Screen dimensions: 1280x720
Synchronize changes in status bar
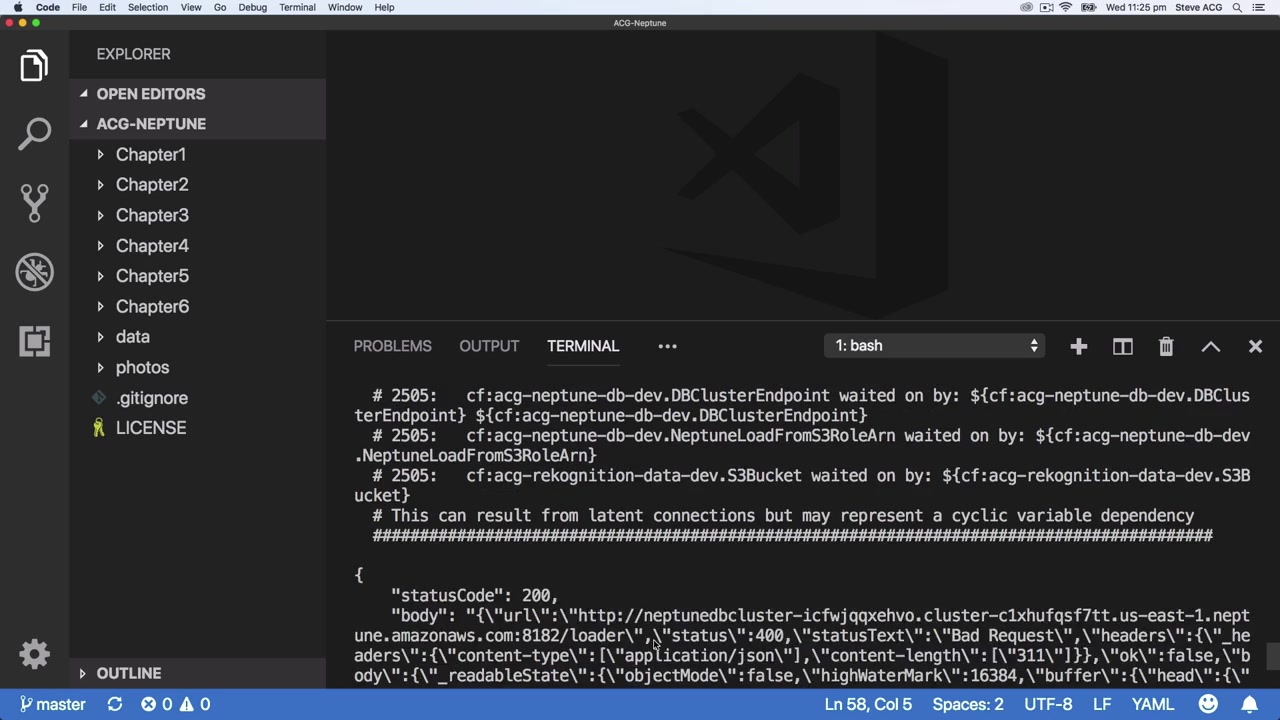click(x=115, y=704)
